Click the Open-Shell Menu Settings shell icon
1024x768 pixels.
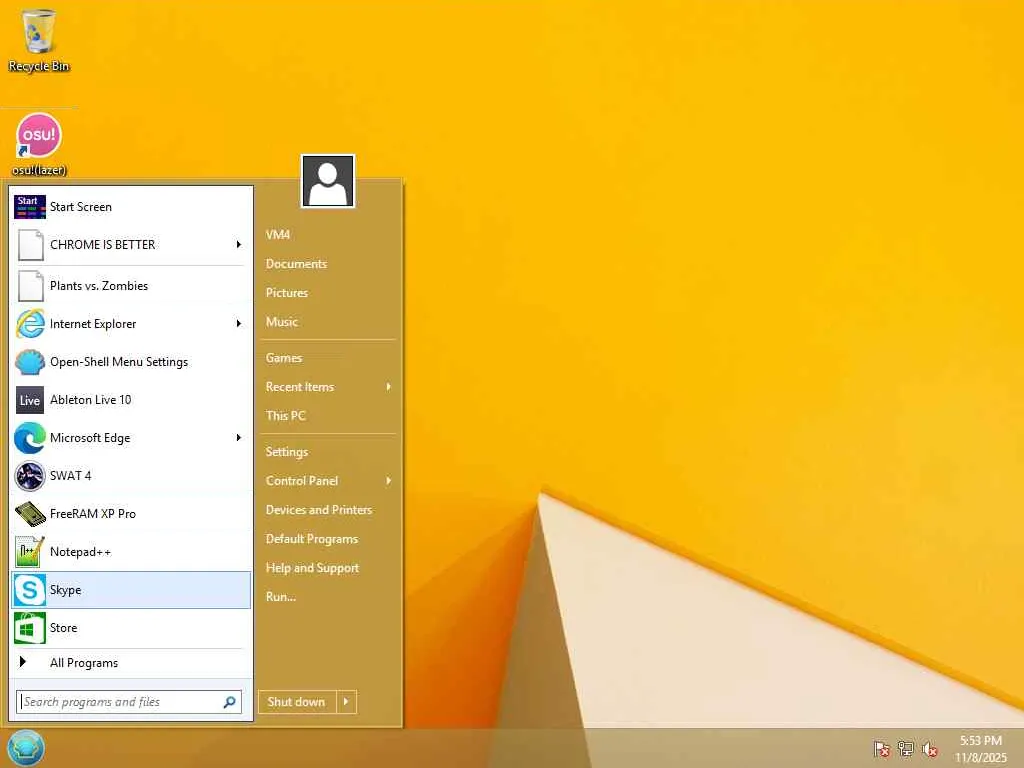pyautogui.click(x=30, y=362)
